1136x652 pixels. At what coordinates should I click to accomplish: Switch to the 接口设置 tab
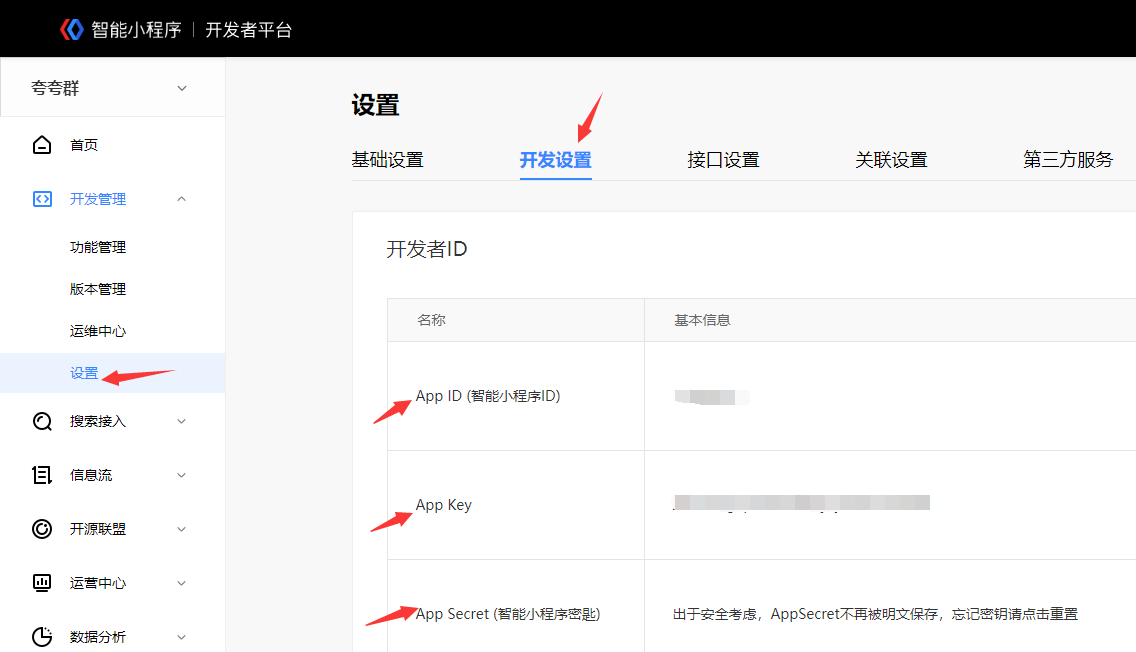723,160
